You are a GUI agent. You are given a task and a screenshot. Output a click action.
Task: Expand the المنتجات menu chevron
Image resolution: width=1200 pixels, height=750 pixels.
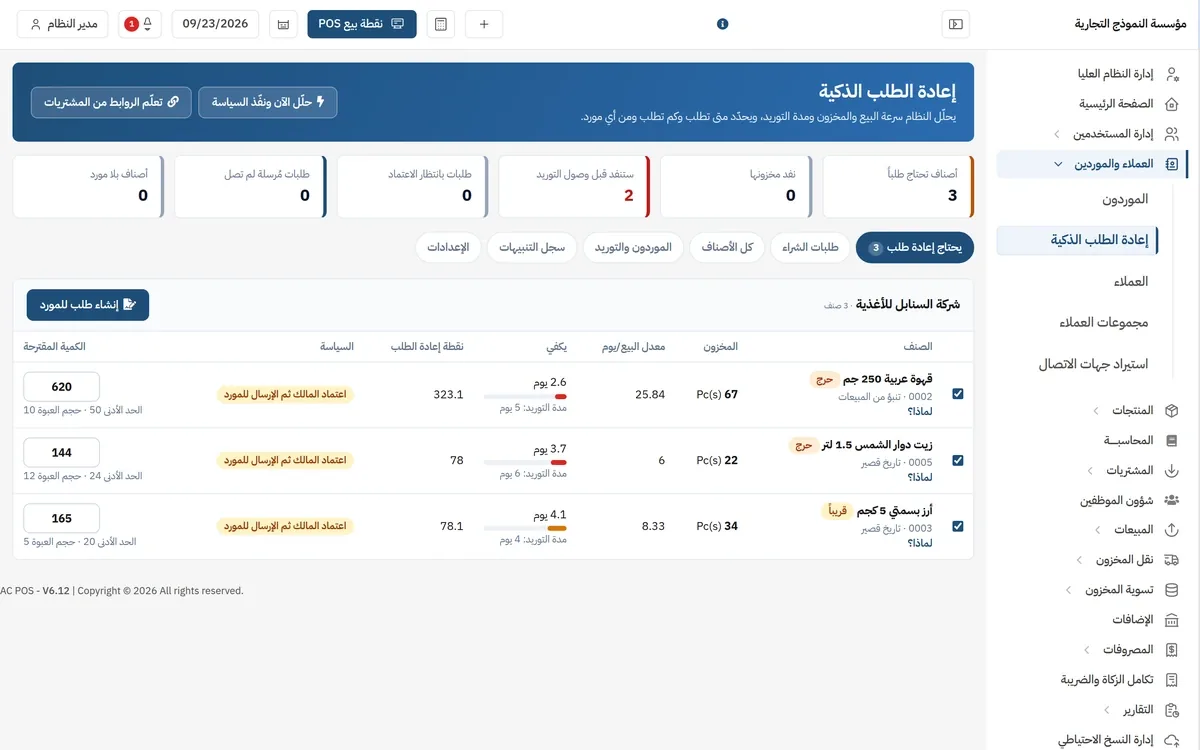(x=1096, y=410)
